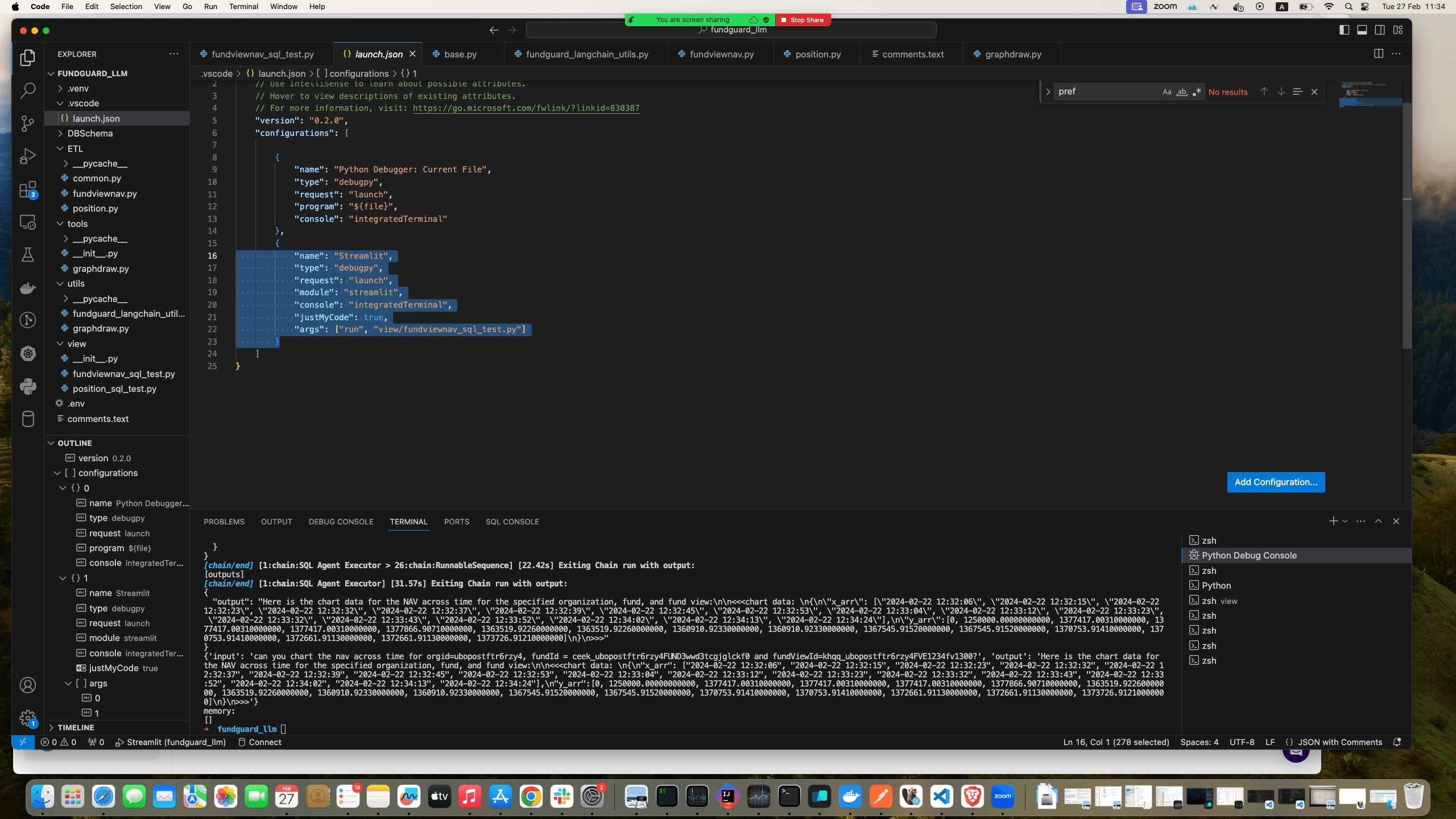Open the DEBUG CONSOLE panel tab
The width and height of the screenshot is (1456, 819).
point(341,522)
